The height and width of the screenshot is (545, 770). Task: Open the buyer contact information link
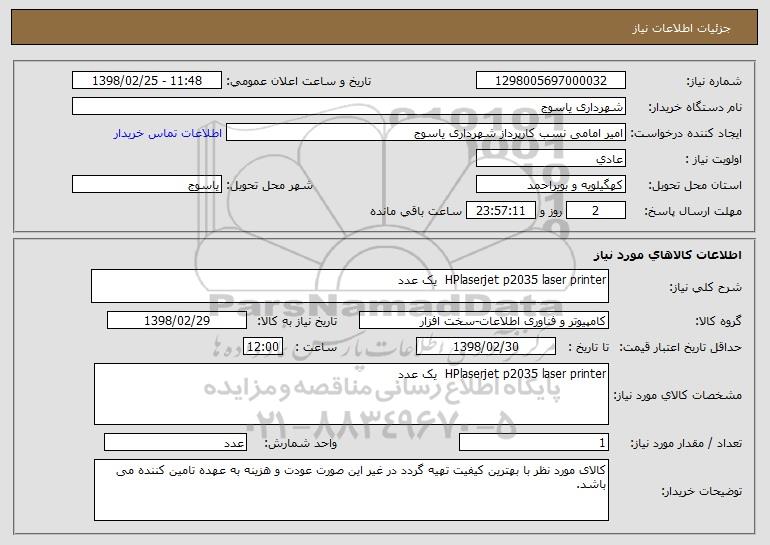(x=168, y=134)
